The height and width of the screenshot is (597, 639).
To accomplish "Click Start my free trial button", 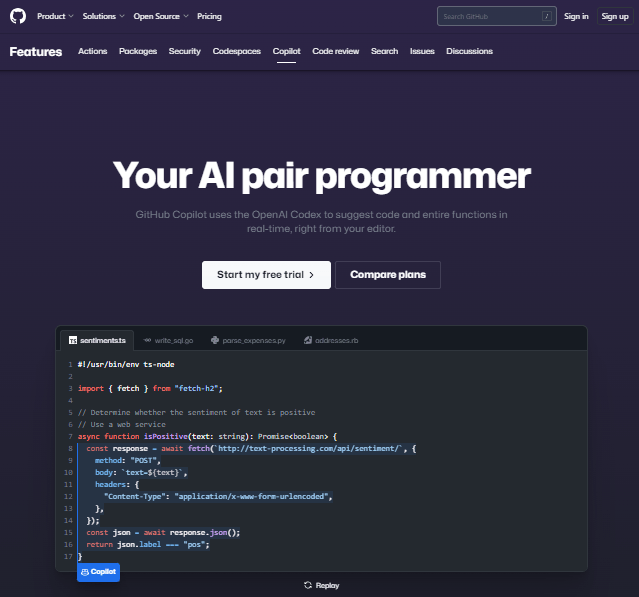I will point(266,274).
